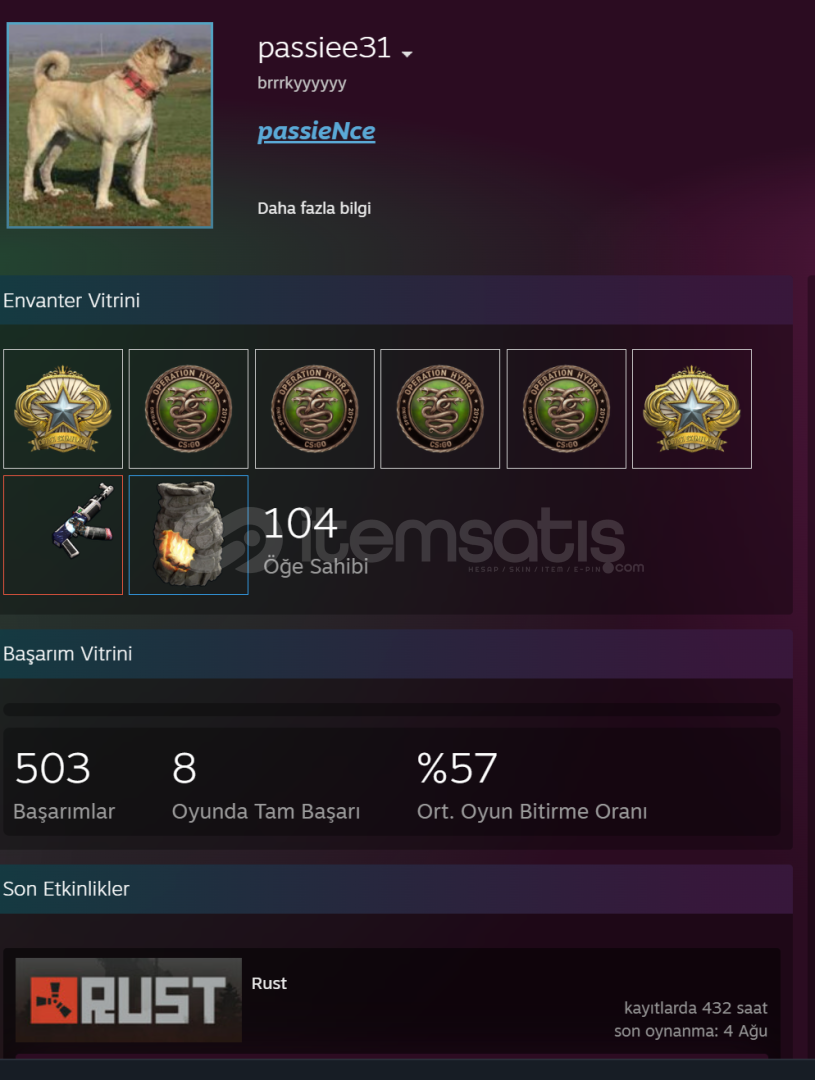
Task: Click the %57 Ort. Oyun Bitirme Oranı stat
Action: pyautogui.click(x=532, y=785)
